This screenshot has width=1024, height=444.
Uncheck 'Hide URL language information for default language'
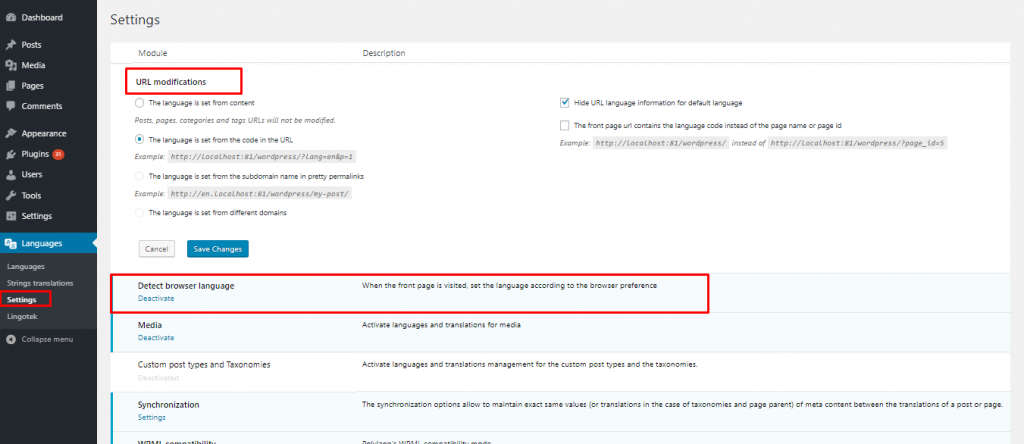[565, 103]
